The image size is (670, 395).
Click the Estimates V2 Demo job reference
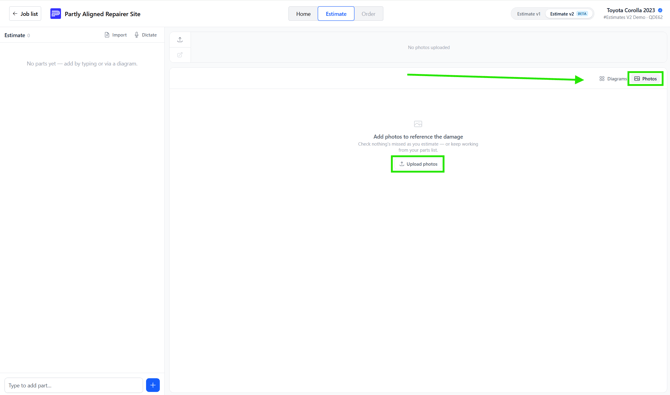pyautogui.click(x=633, y=18)
